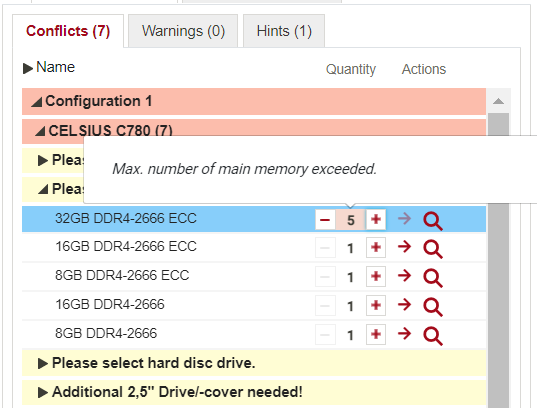Switch to the Warnings (0) tab
Viewport: 537px width, 408px height.
point(183,31)
